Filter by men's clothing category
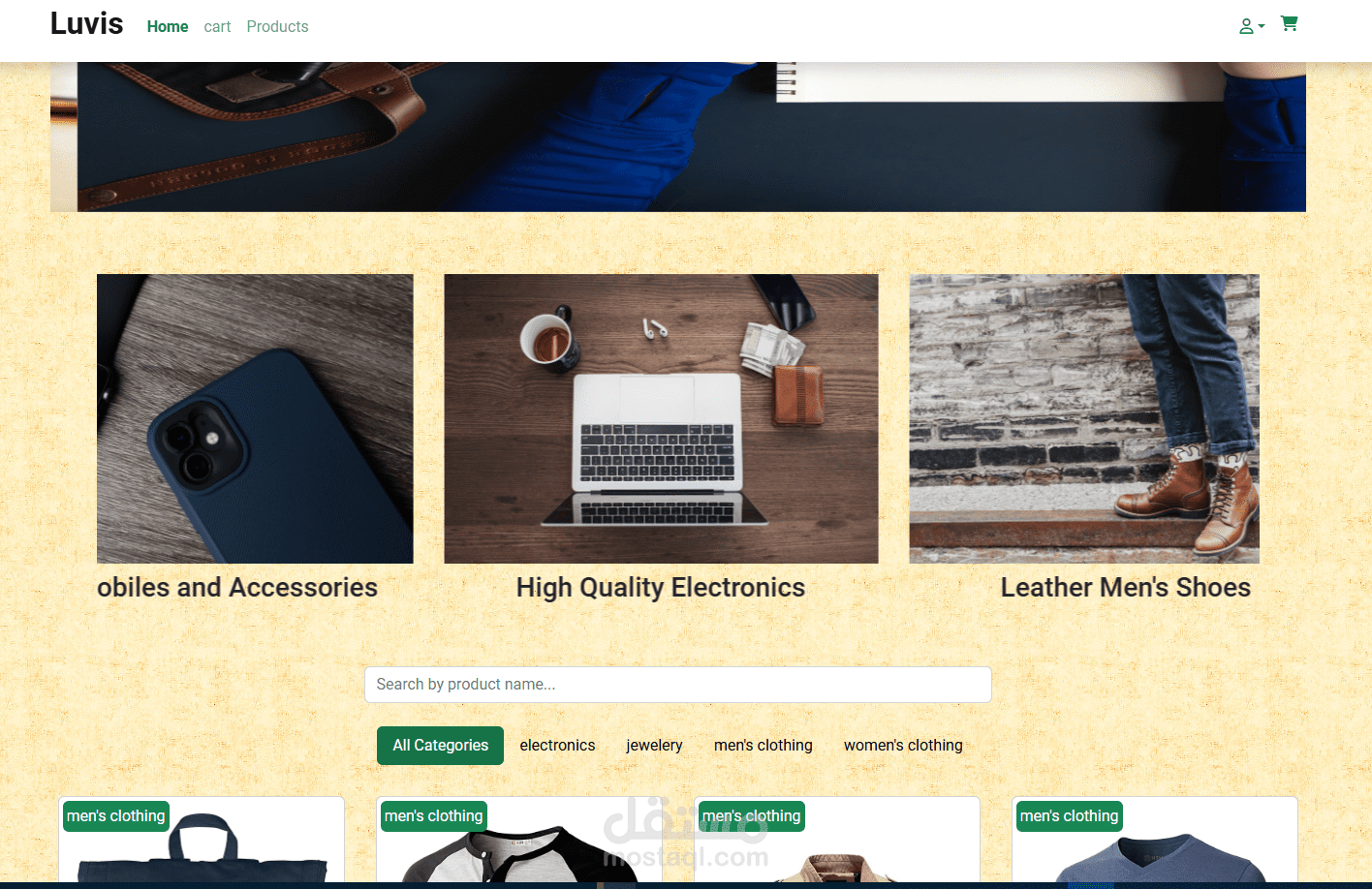Viewport: 1372px width, 889px height. click(764, 746)
